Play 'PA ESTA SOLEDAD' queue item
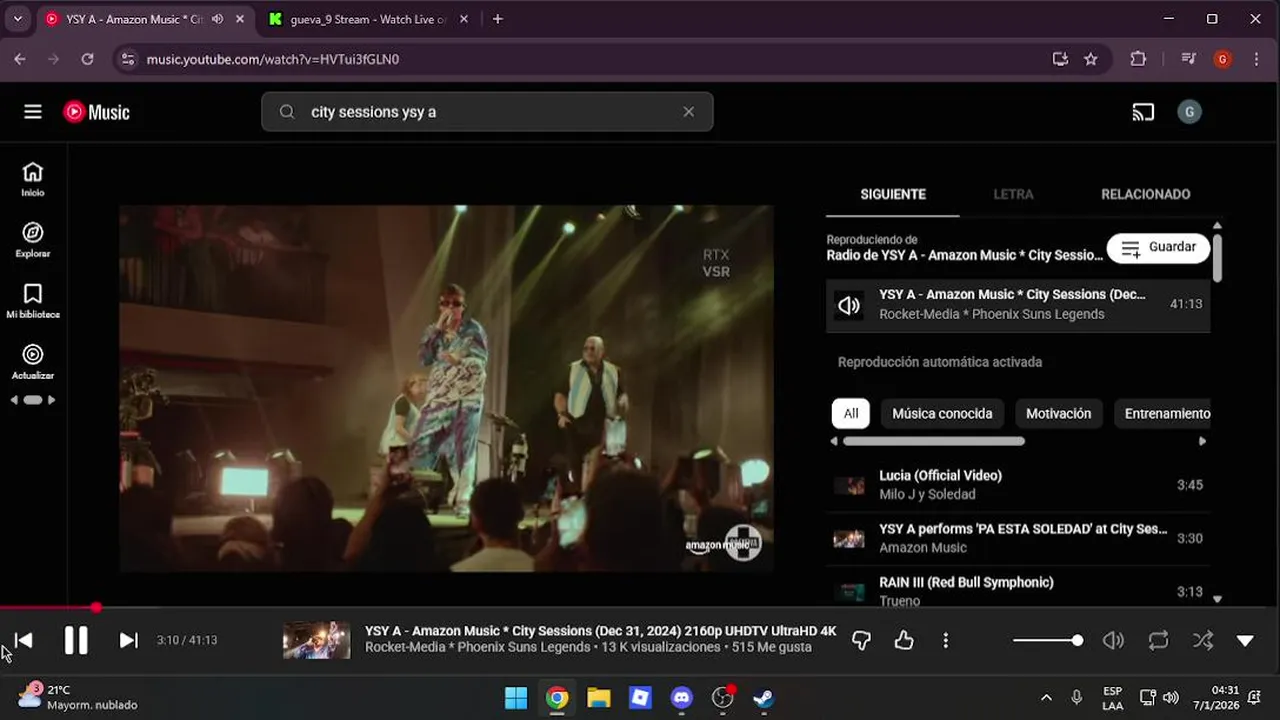This screenshot has width=1280, height=720. (x=1018, y=538)
